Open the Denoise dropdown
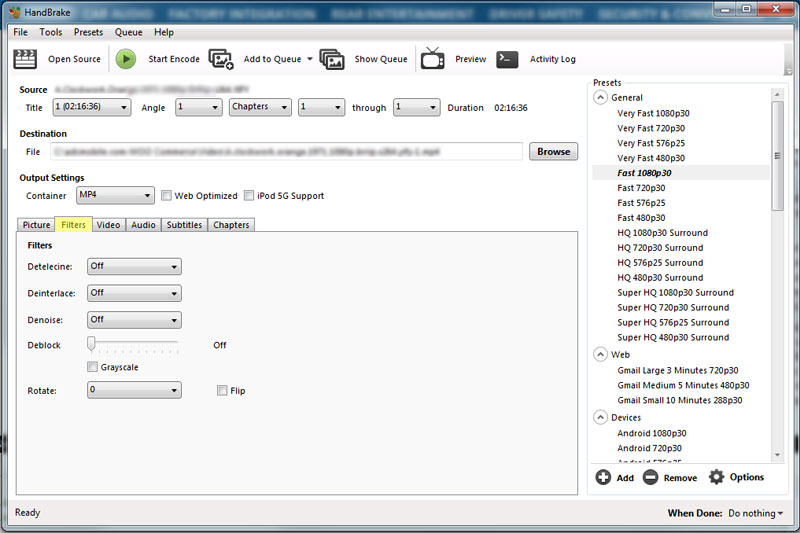The image size is (800, 533). pos(134,320)
